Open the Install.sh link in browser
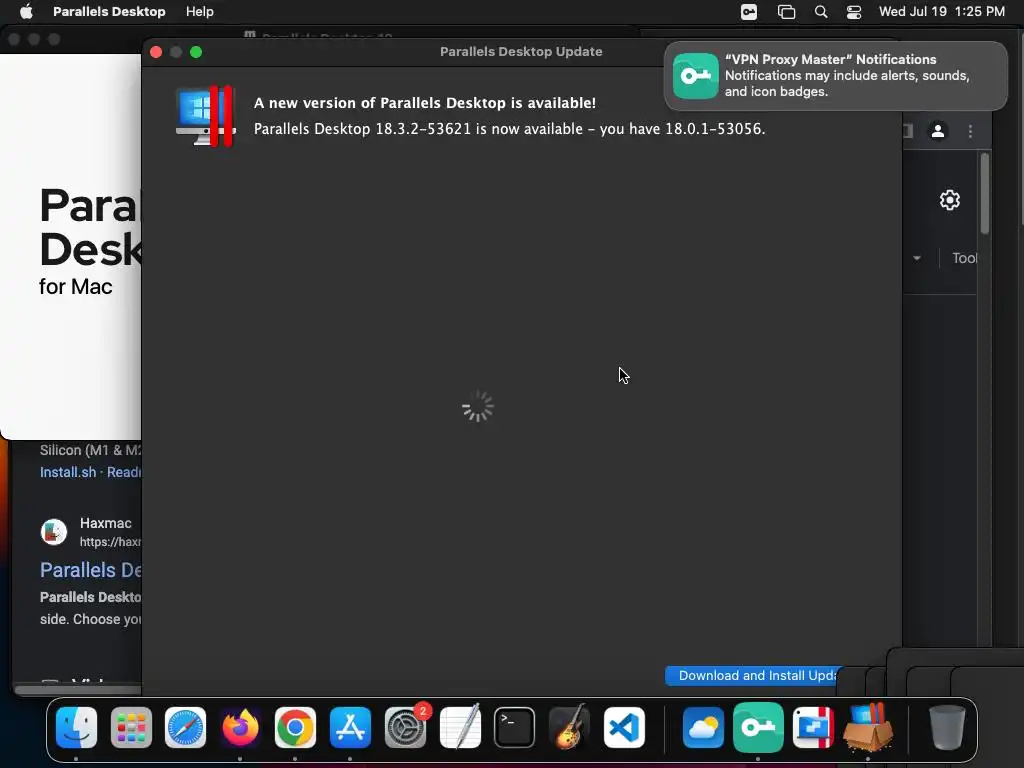1024x768 pixels. pyautogui.click(x=68, y=472)
